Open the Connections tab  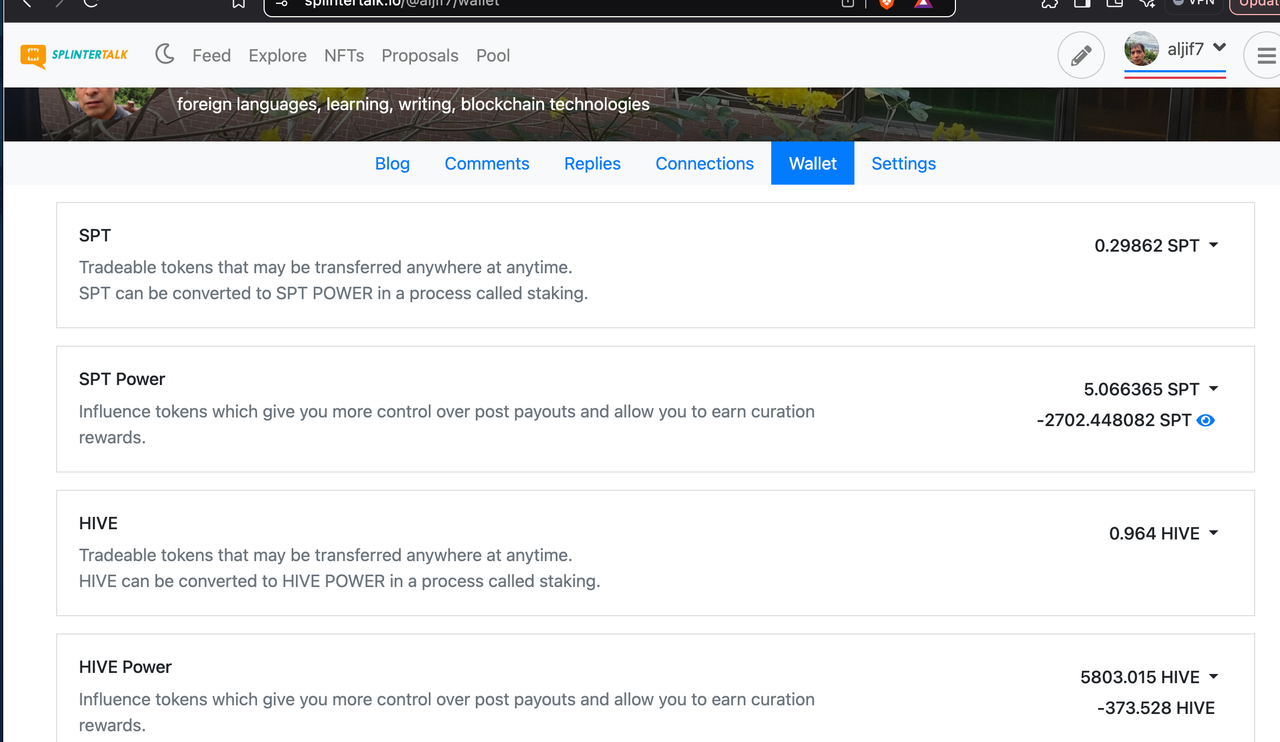tap(704, 163)
